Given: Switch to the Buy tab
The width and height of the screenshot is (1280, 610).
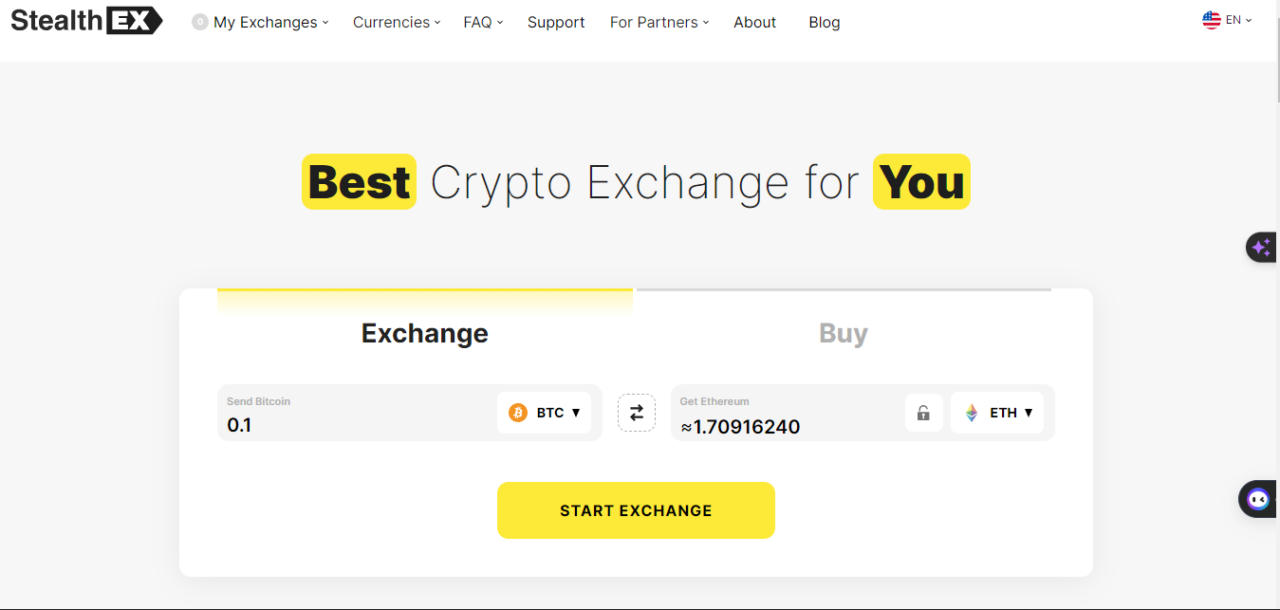Looking at the screenshot, I should click(843, 333).
